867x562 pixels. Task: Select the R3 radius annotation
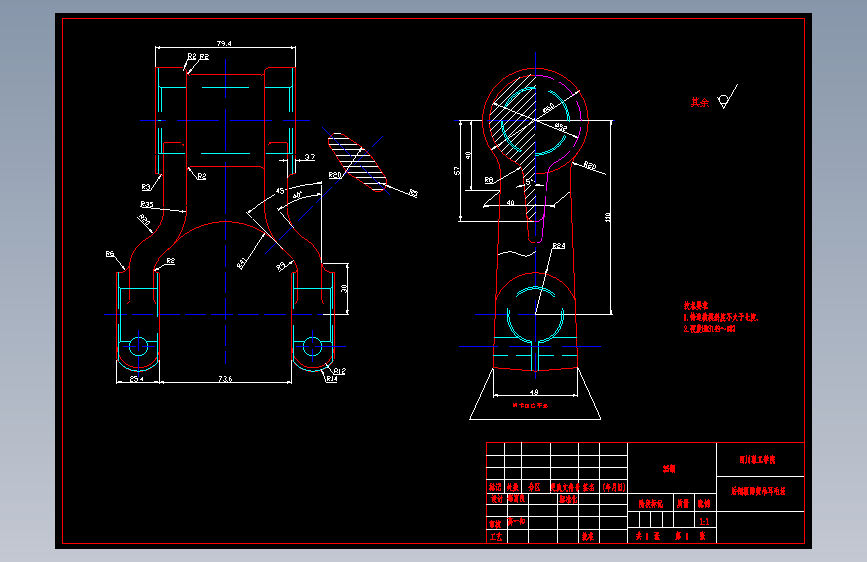pyautogui.click(x=145, y=187)
